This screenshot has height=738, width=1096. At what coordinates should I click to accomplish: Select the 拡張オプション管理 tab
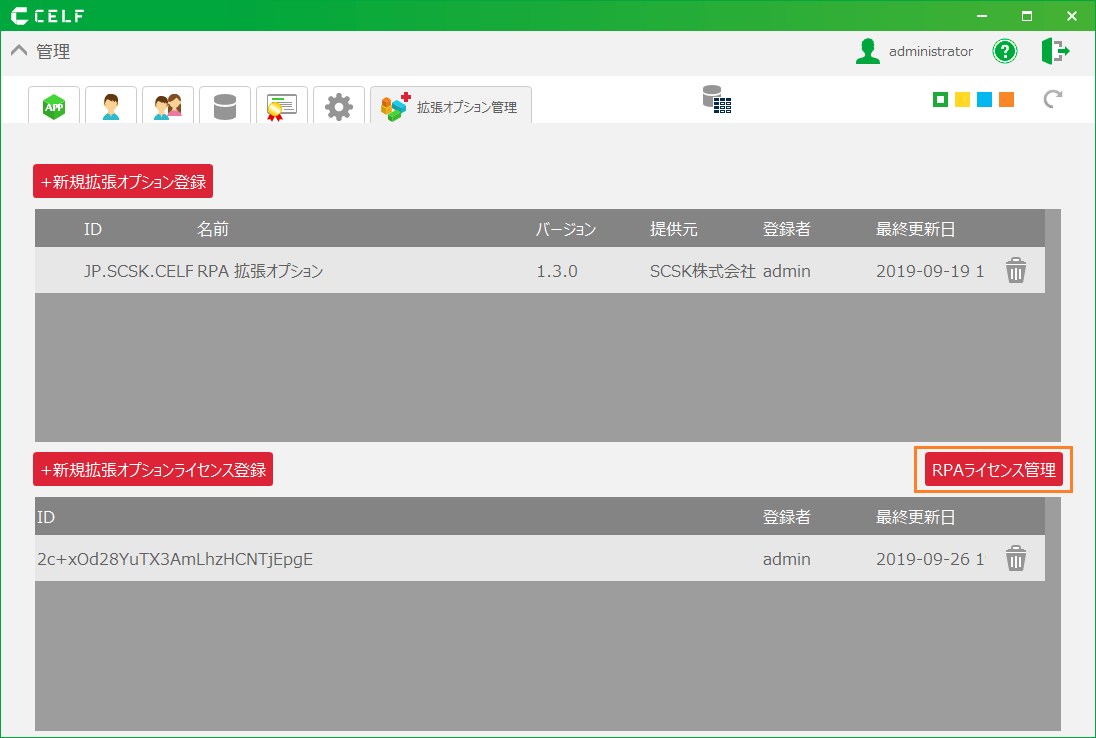click(x=451, y=106)
